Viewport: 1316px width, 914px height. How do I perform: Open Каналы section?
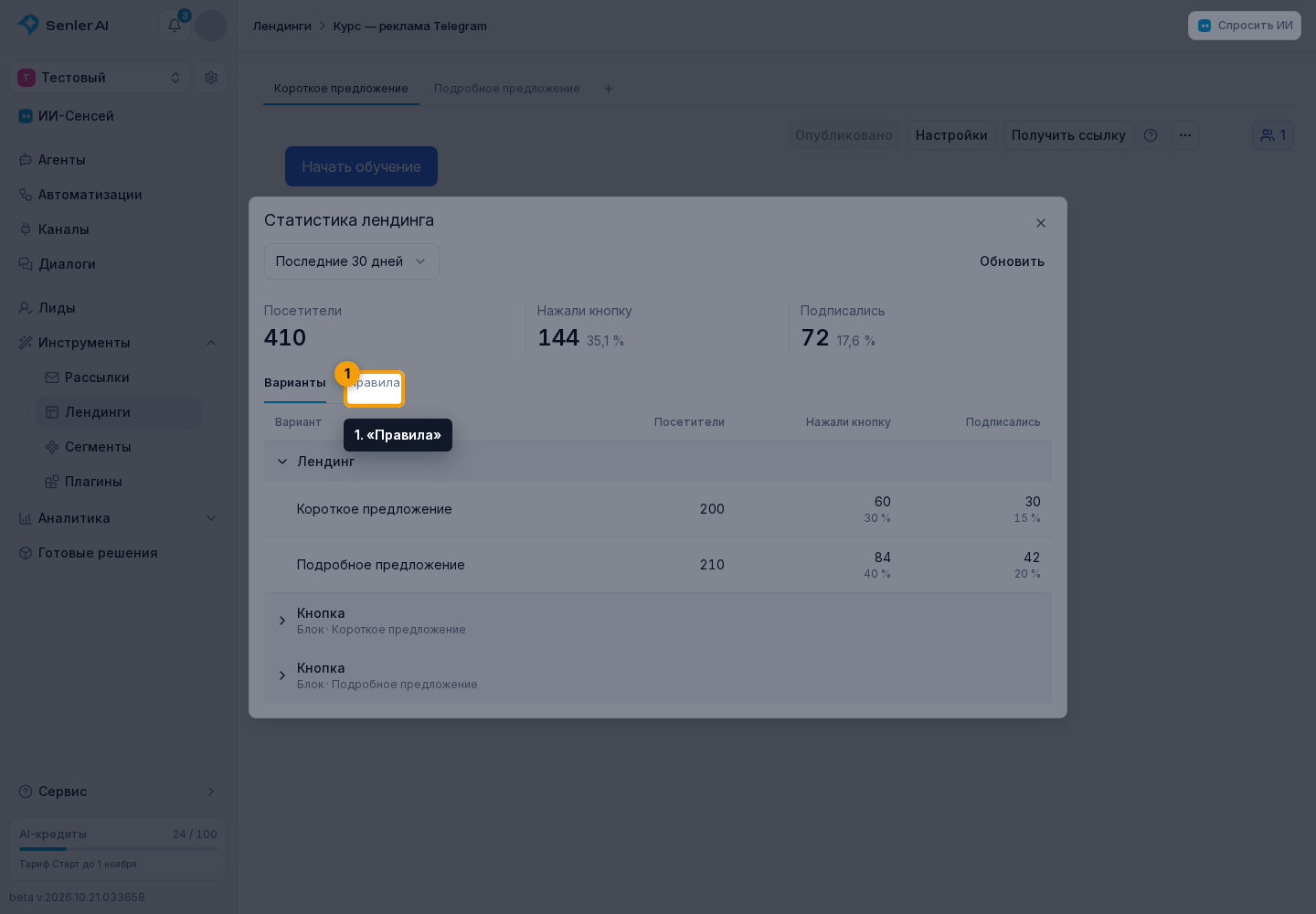118,229
